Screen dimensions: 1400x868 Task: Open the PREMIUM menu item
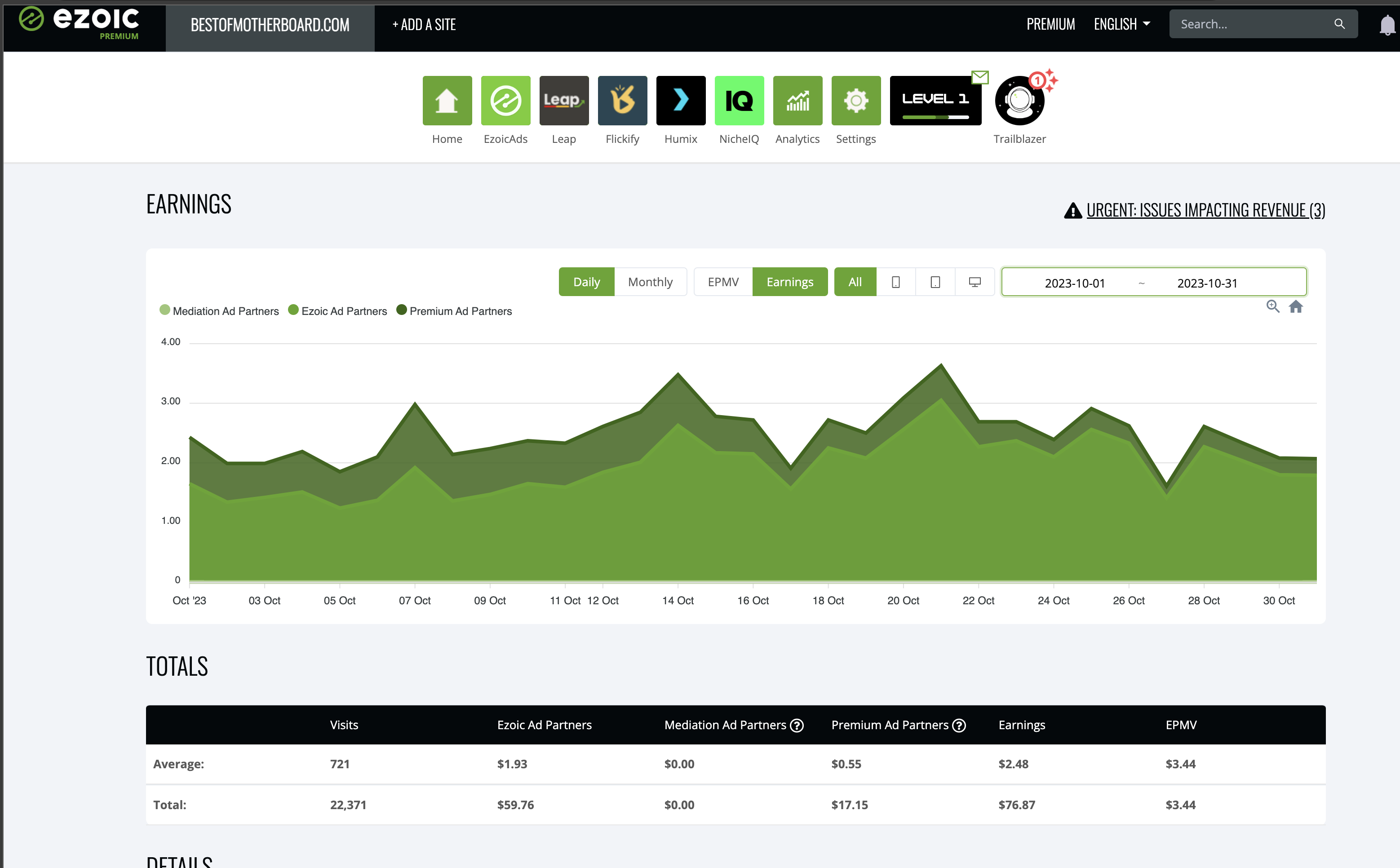1050,24
